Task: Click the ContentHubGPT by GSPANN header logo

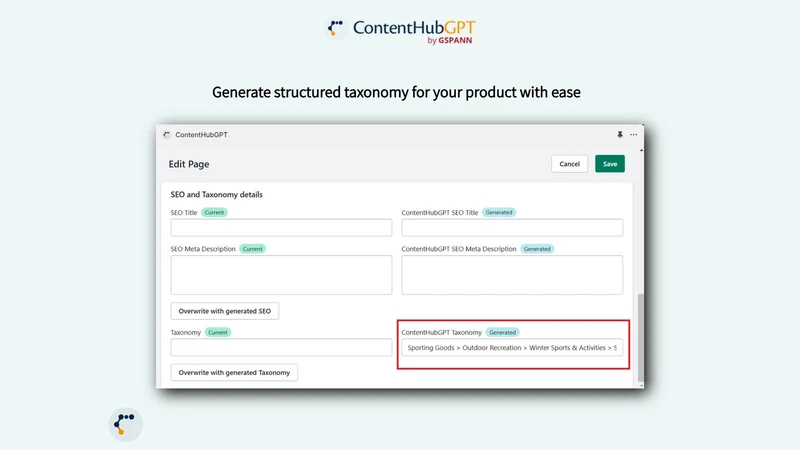Action: [401, 31]
